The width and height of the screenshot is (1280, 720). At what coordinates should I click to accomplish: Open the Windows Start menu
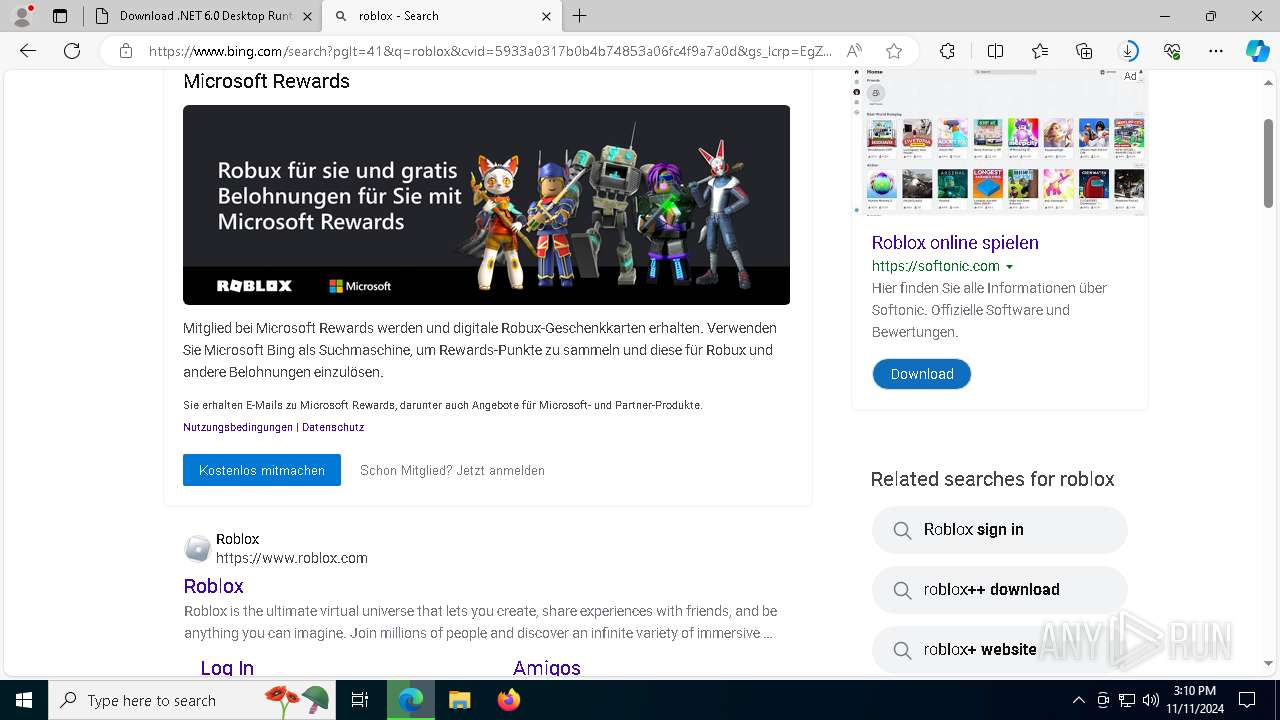(x=24, y=700)
